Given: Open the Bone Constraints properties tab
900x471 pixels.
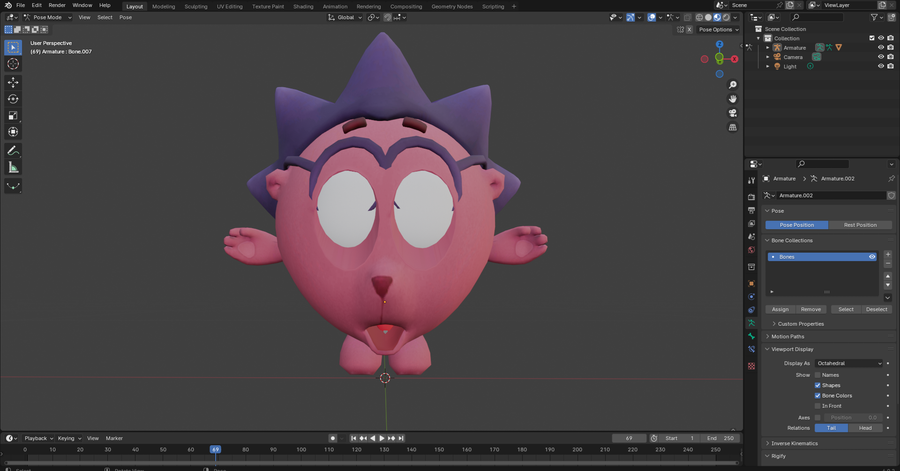Looking at the screenshot, I should [751, 349].
